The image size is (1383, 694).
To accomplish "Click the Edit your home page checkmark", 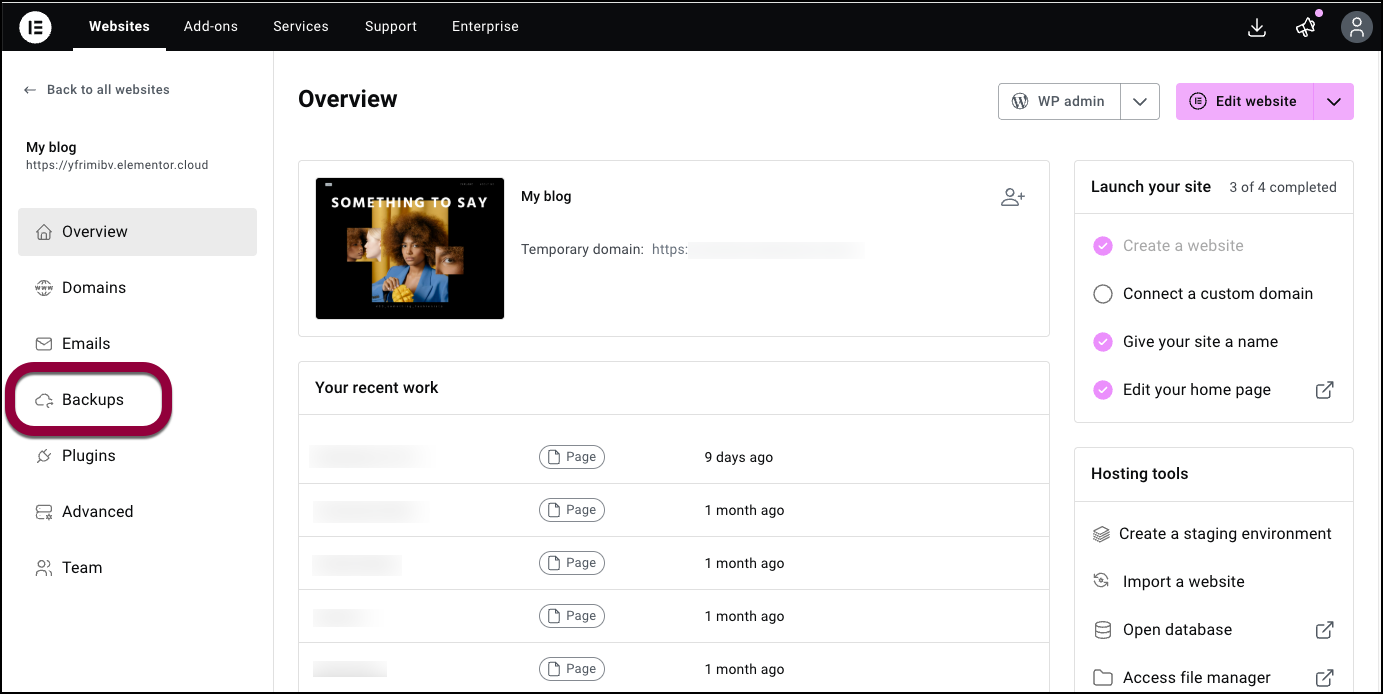I will 1103,390.
